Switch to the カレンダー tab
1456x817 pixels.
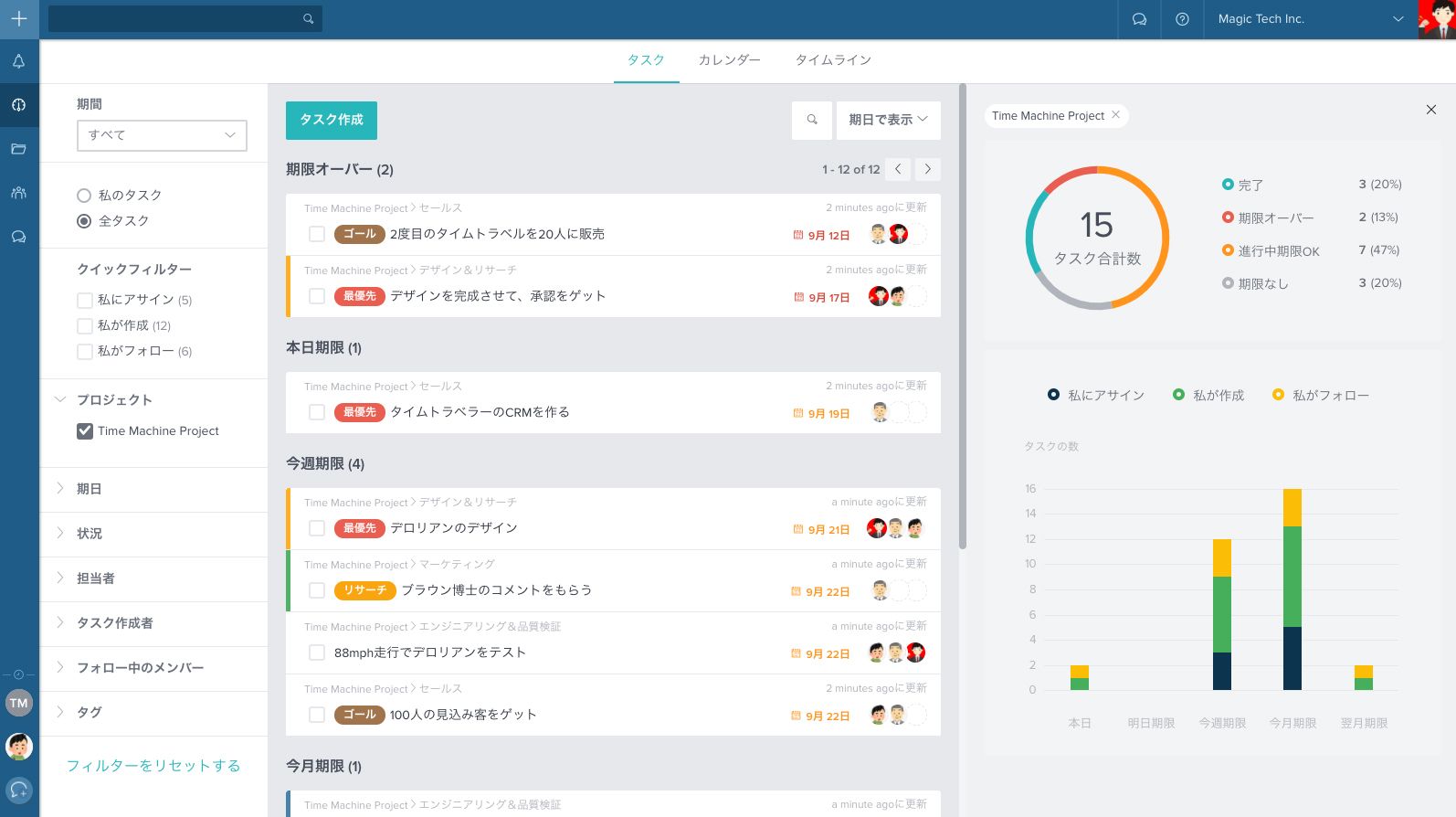click(729, 60)
